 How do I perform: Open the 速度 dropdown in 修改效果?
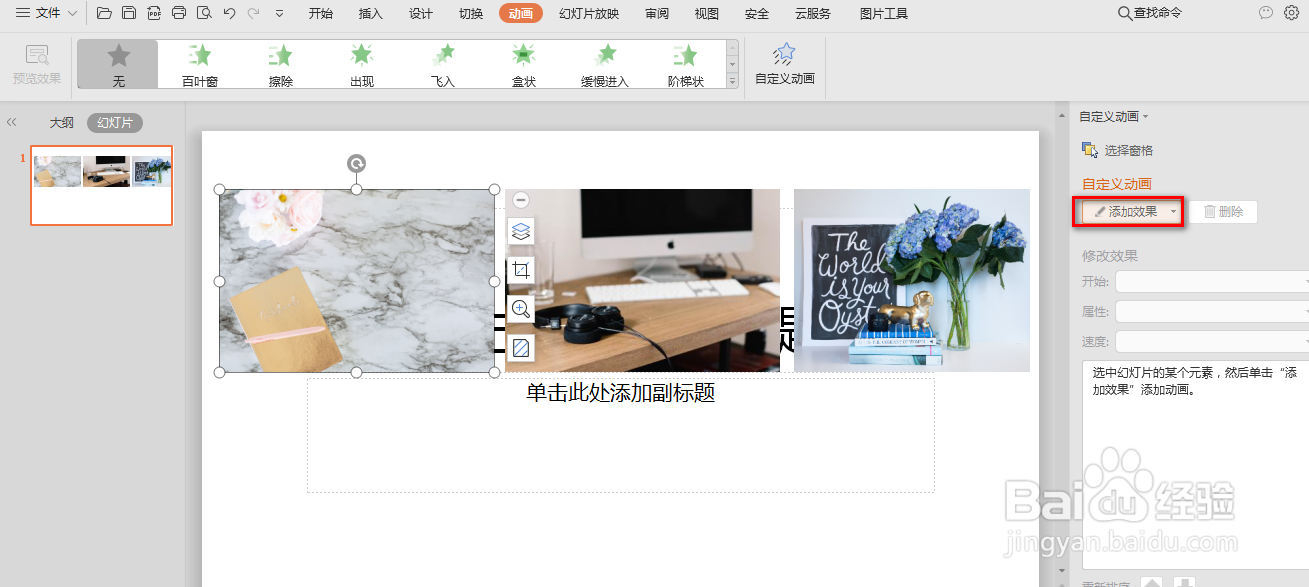[1212, 342]
